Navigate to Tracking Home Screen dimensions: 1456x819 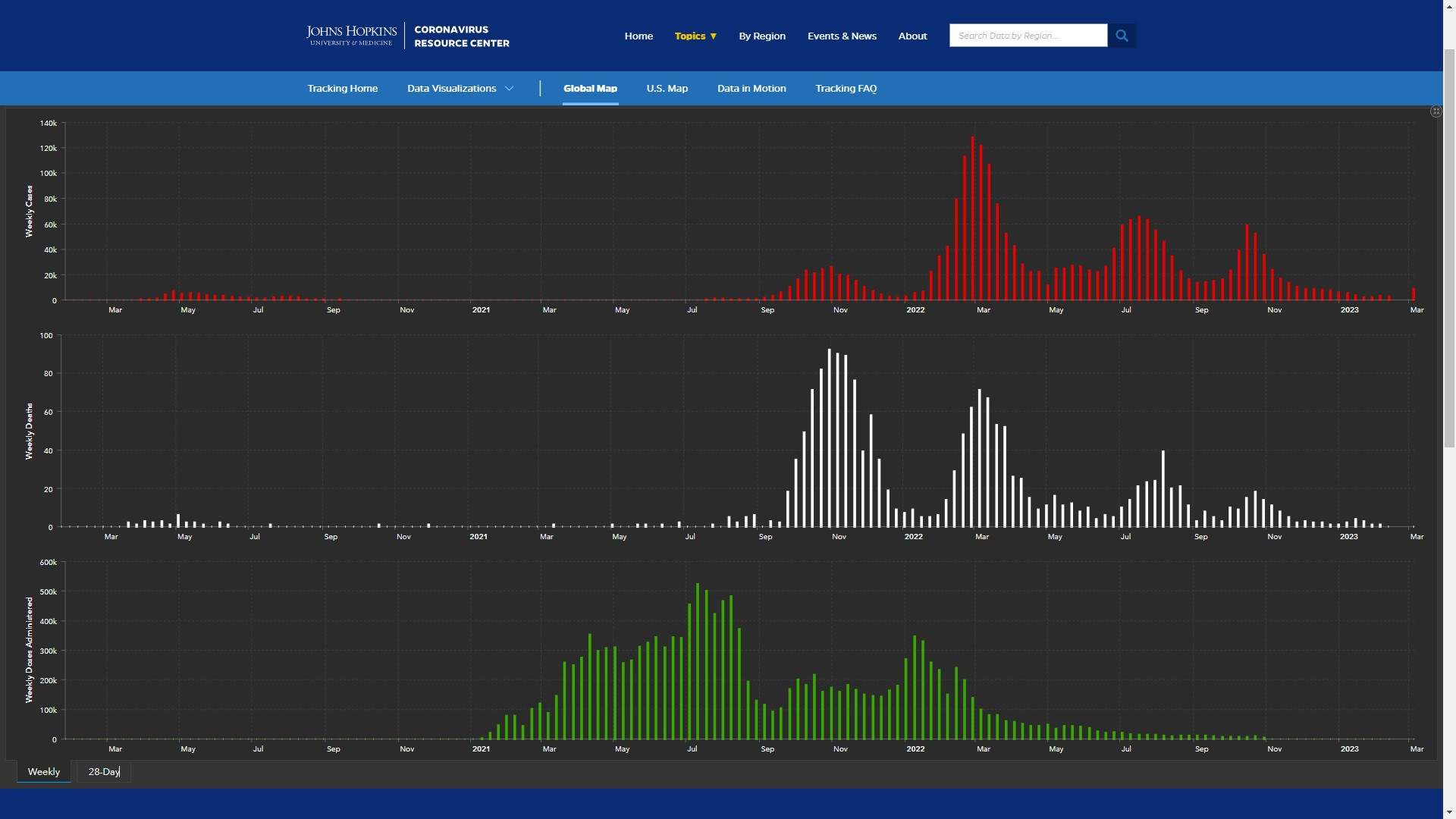pos(342,89)
